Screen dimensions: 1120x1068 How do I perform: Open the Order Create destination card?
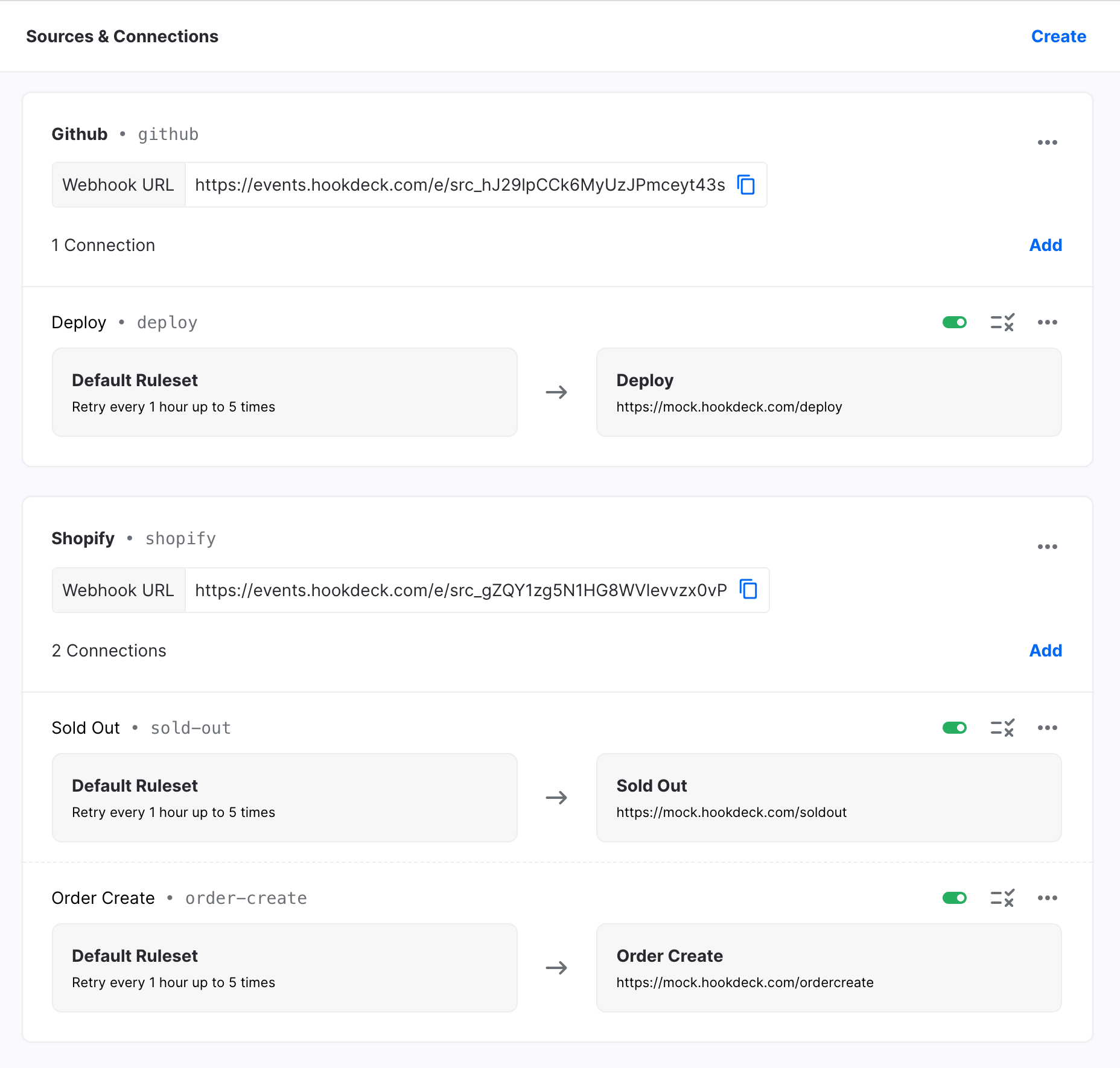(x=829, y=968)
